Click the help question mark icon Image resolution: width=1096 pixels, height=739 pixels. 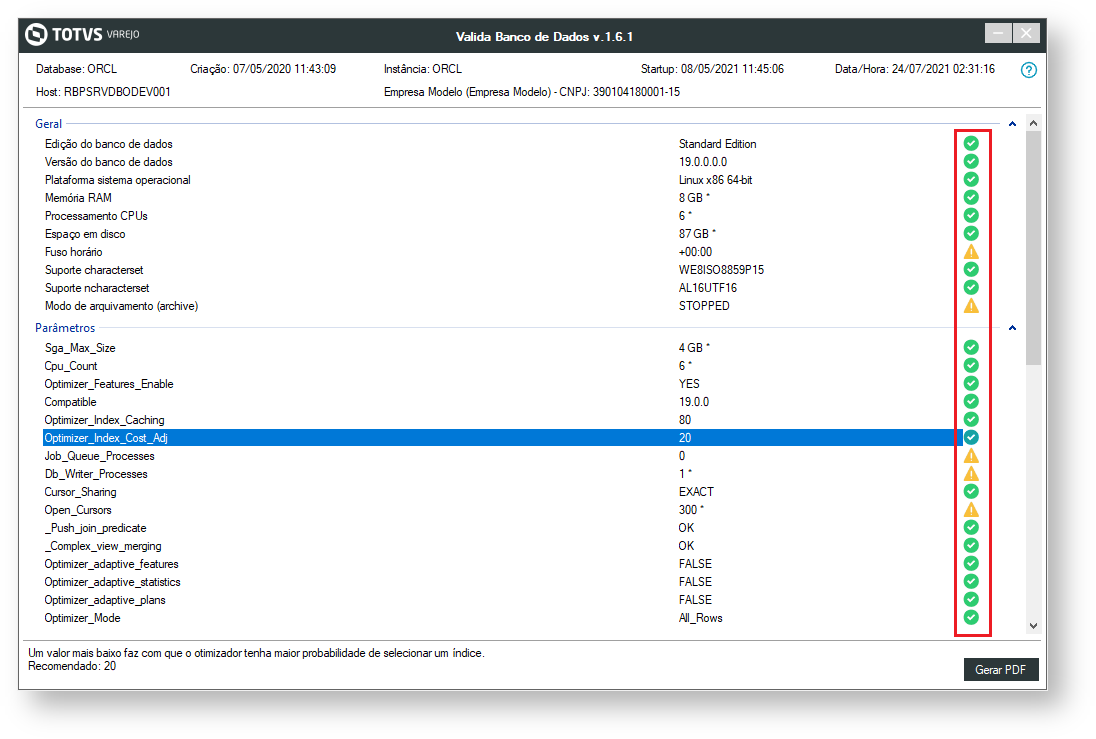(x=1028, y=70)
